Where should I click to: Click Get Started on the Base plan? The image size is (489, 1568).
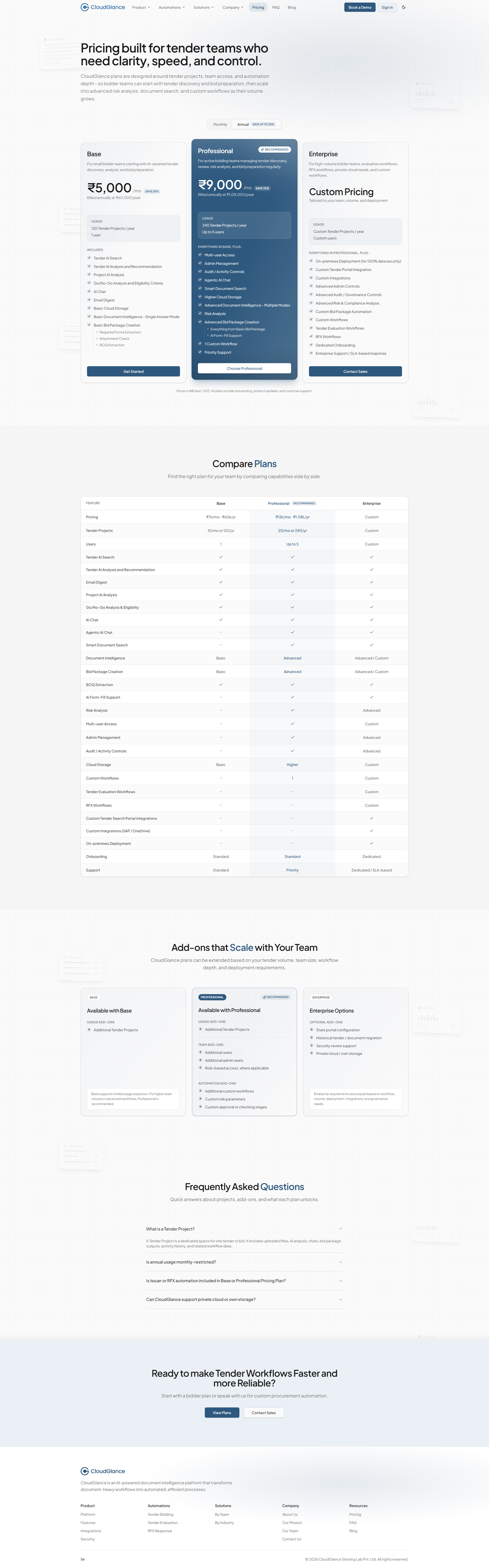click(133, 371)
